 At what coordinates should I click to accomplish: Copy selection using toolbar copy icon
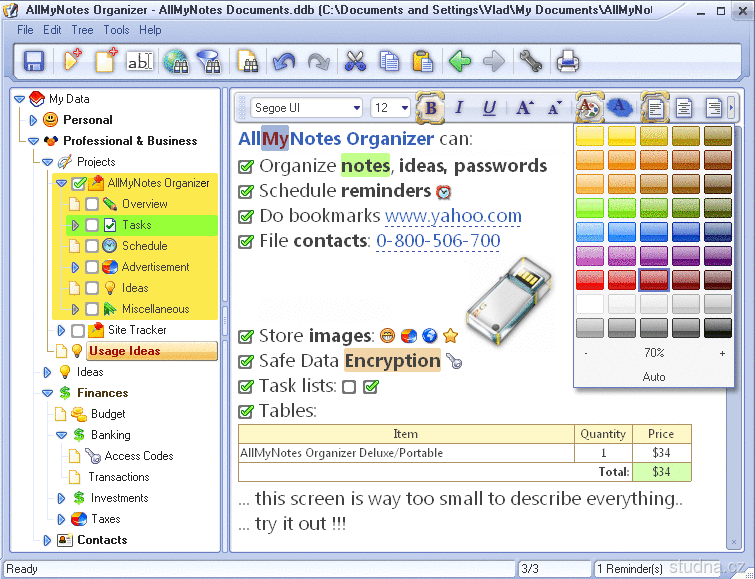pos(389,62)
